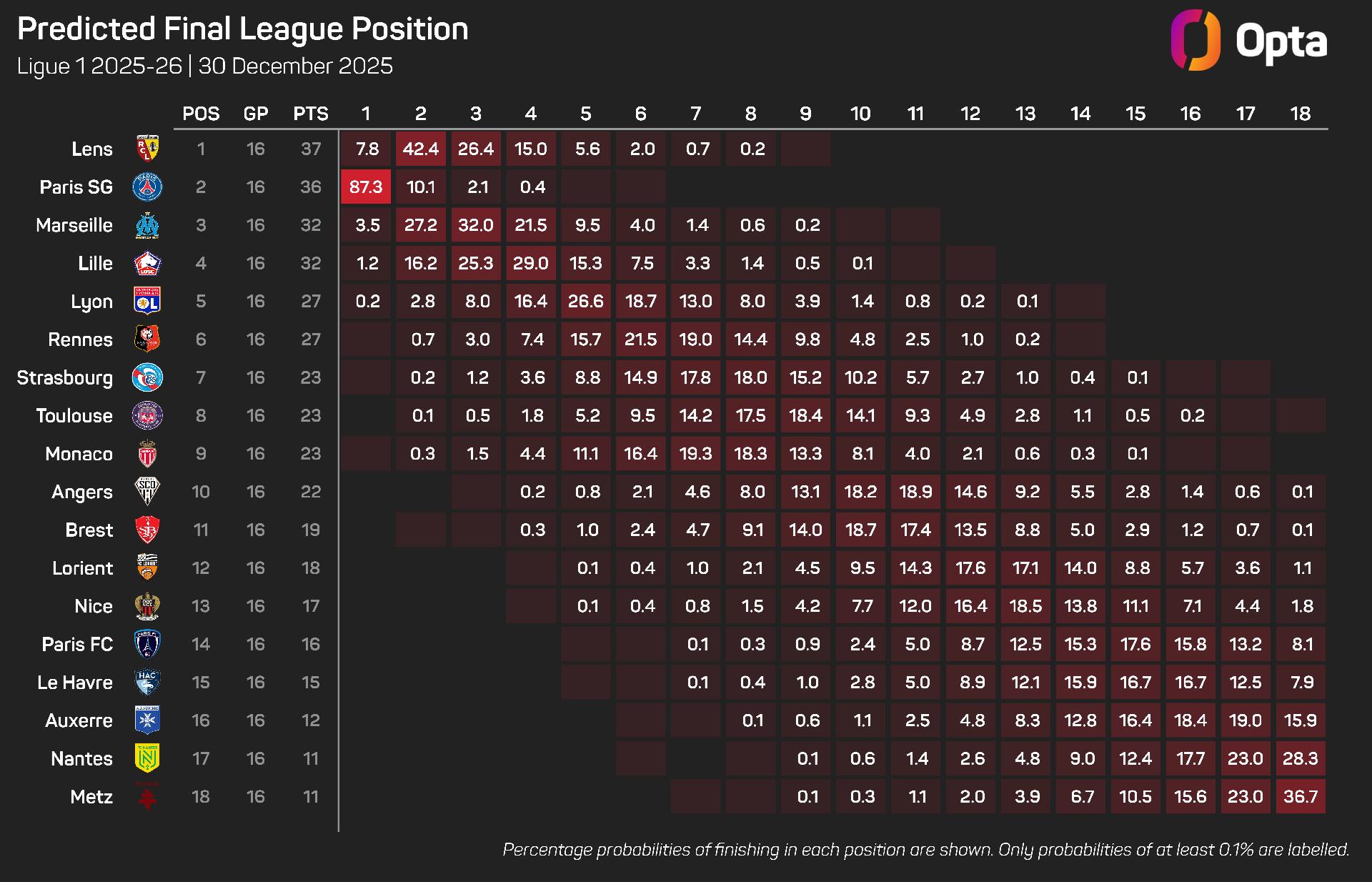This screenshot has width=1372, height=882.
Task: Click the Metz 36.7 probability cell
Action: point(1301,796)
